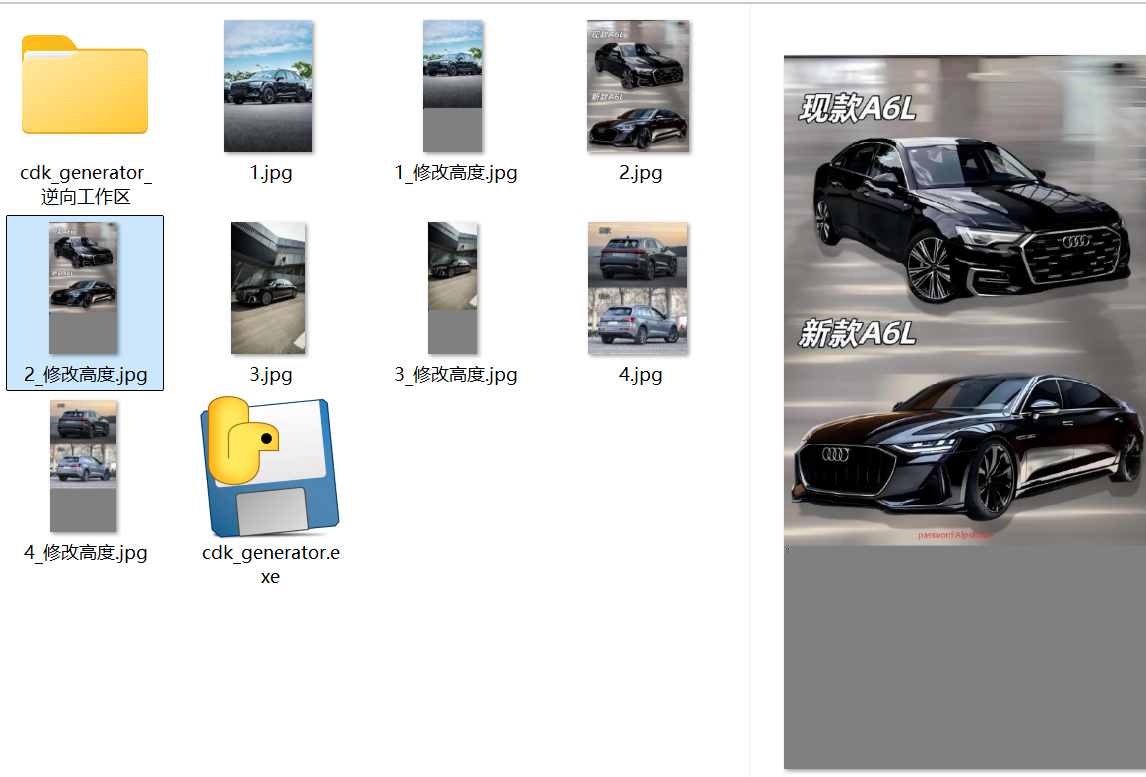
Task: Open the cdk_generator_逆向工作区 folder icon
Action: (x=85, y=84)
